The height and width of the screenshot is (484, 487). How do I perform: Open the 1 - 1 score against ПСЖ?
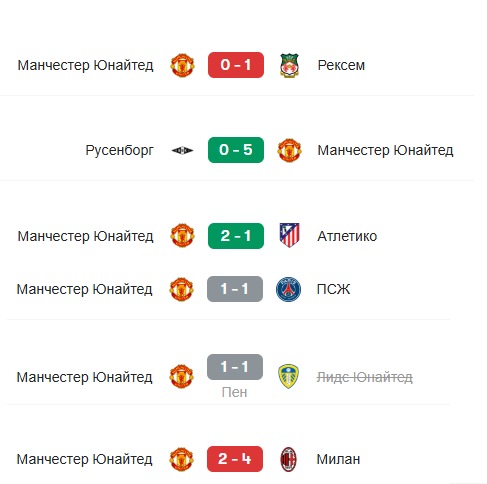235,289
